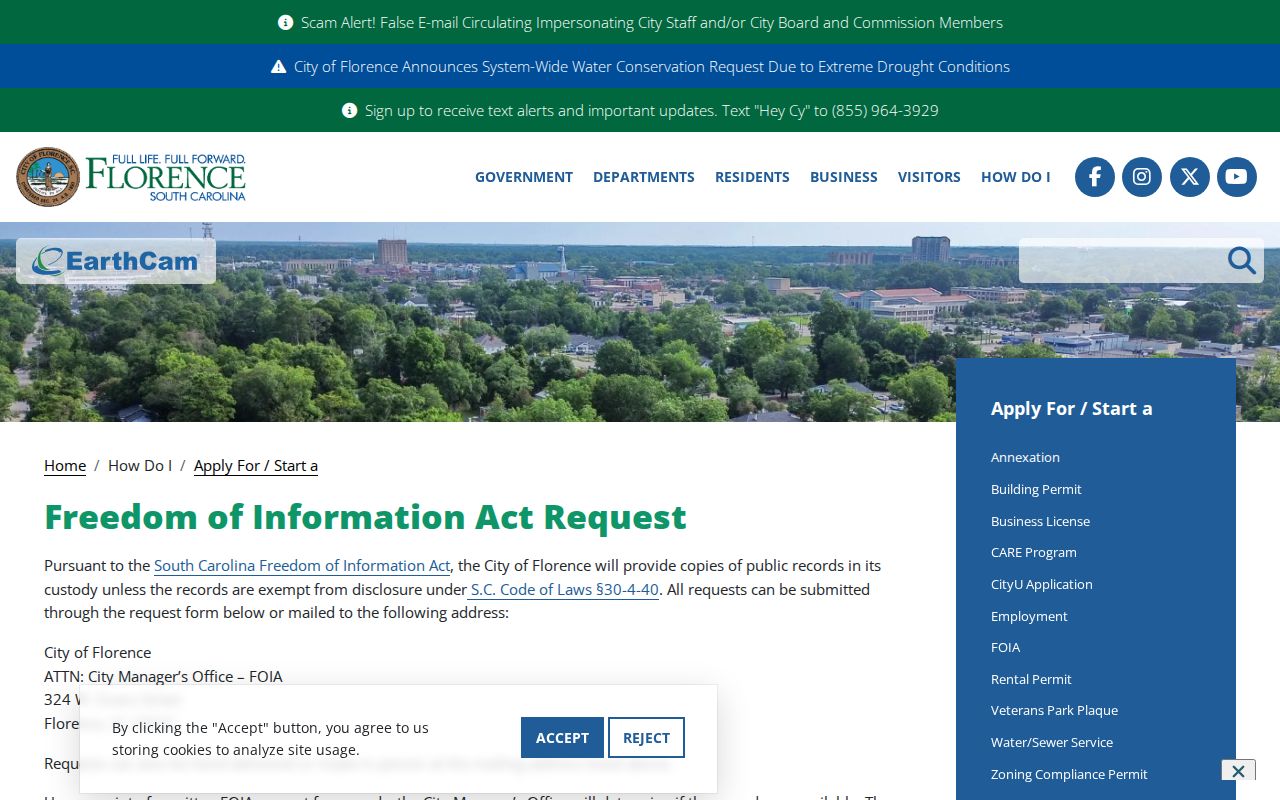
Task: Go to homepage via Florence city logo
Action: [131, 177]
